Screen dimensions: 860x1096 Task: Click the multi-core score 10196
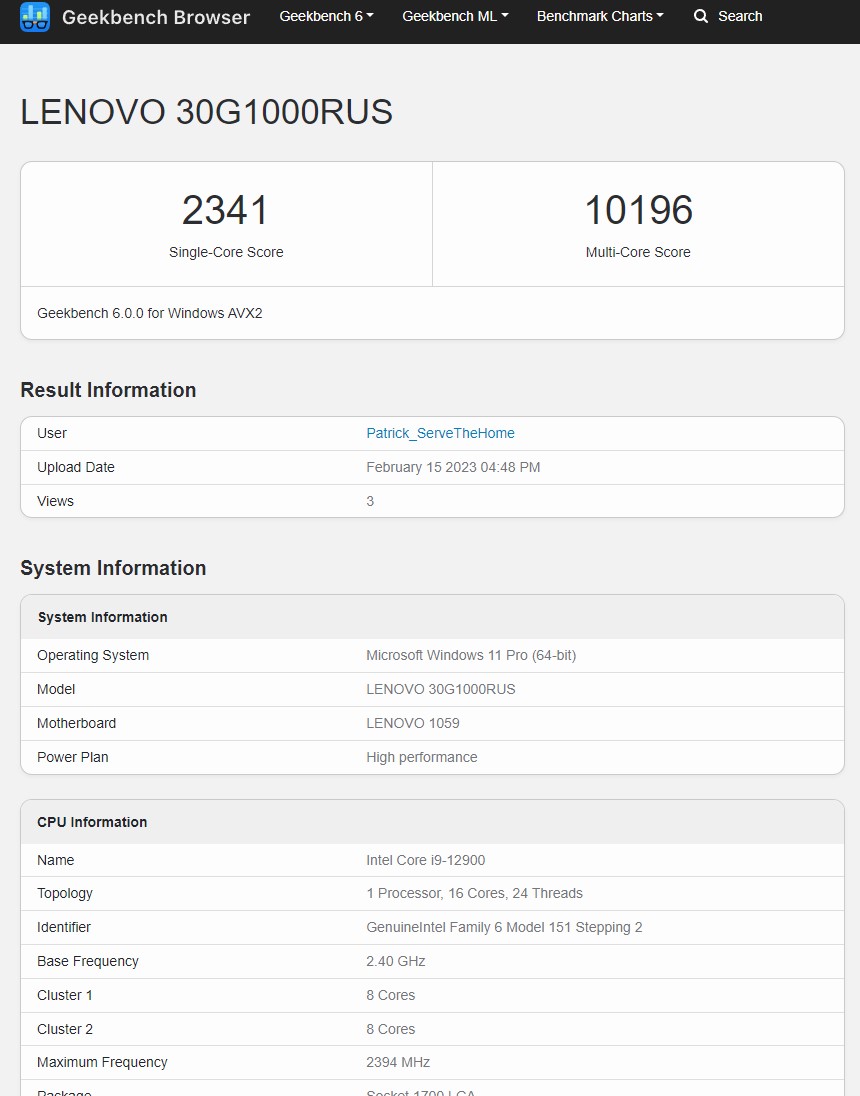point(638,210)
